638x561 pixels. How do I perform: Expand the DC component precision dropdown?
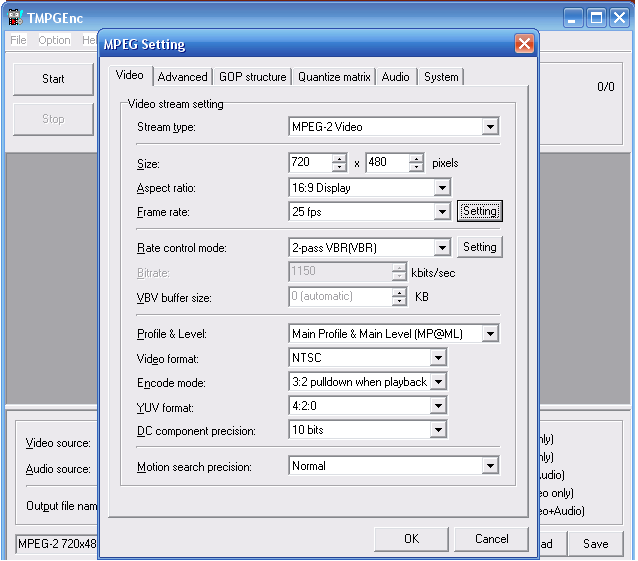coord(438,430)
